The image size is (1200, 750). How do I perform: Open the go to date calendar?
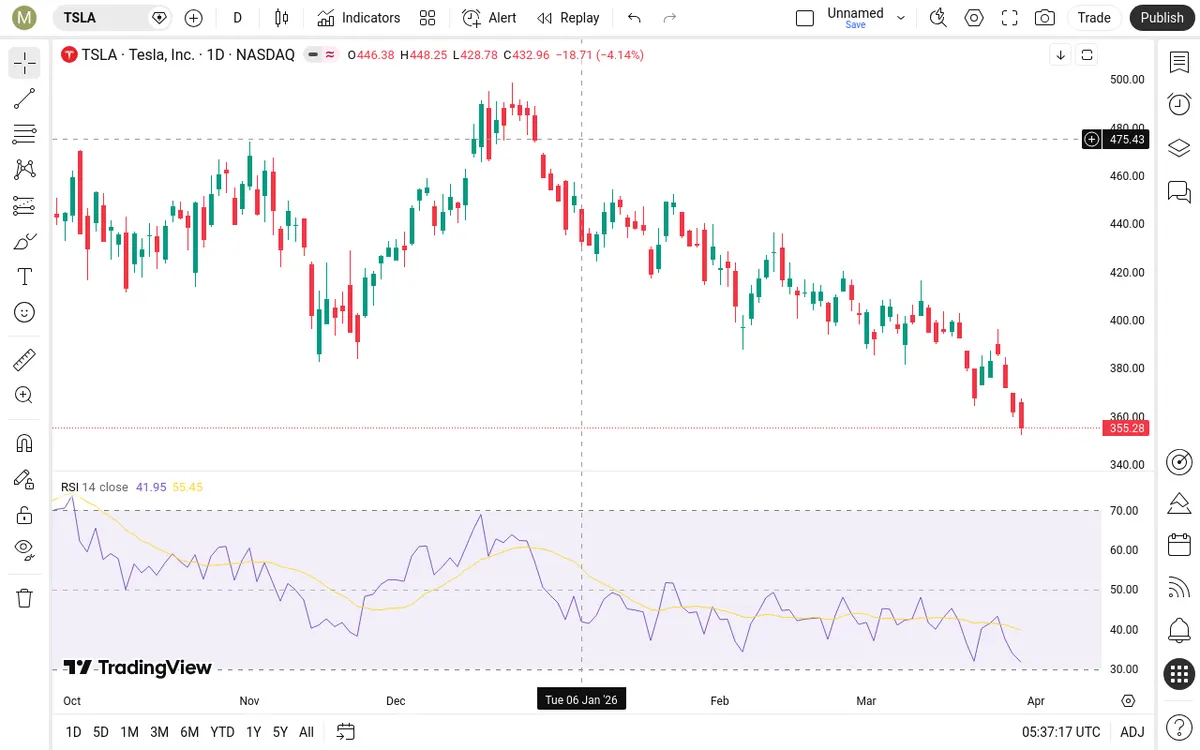[x=345, y=732]
